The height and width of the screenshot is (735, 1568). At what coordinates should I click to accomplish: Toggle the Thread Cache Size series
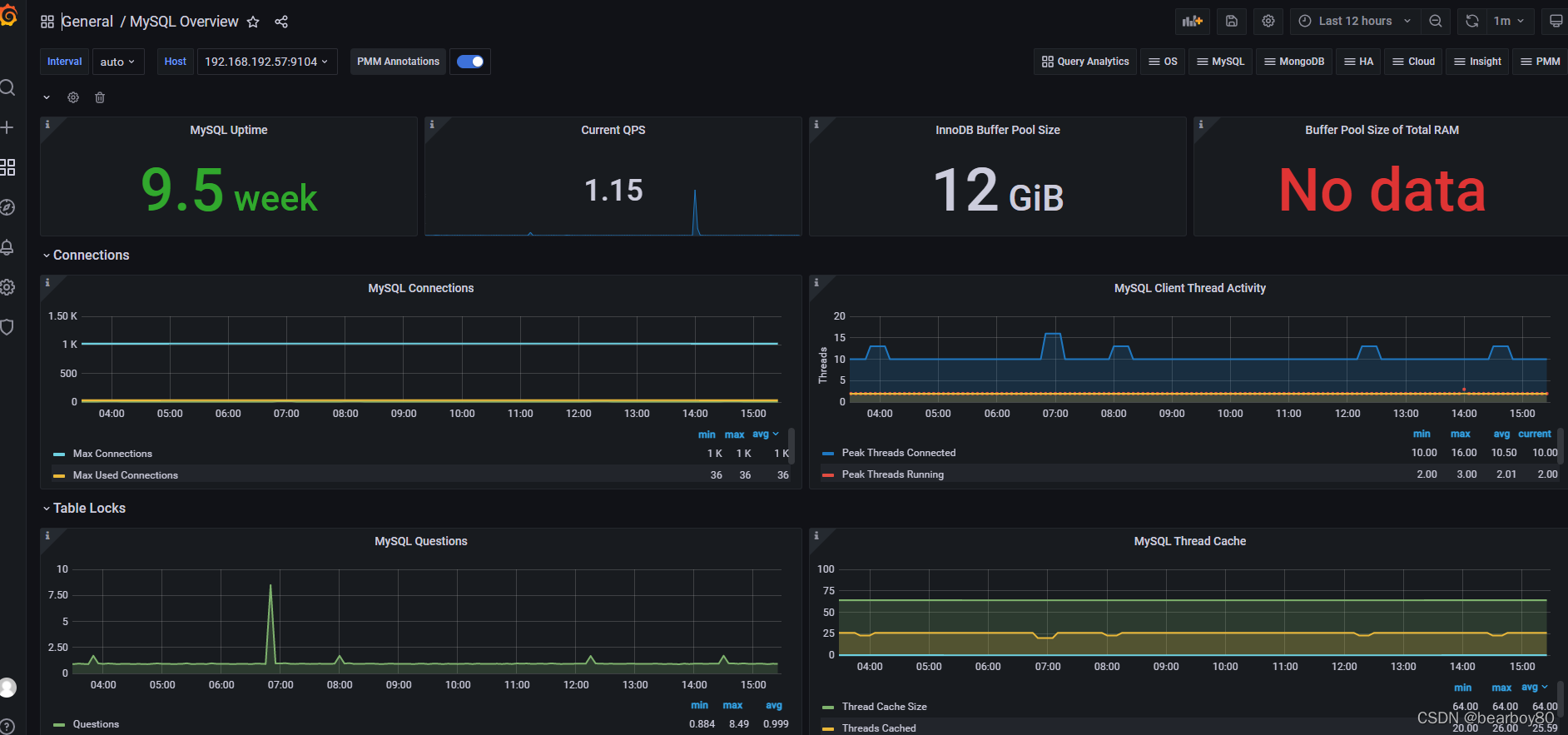point(885,707)
